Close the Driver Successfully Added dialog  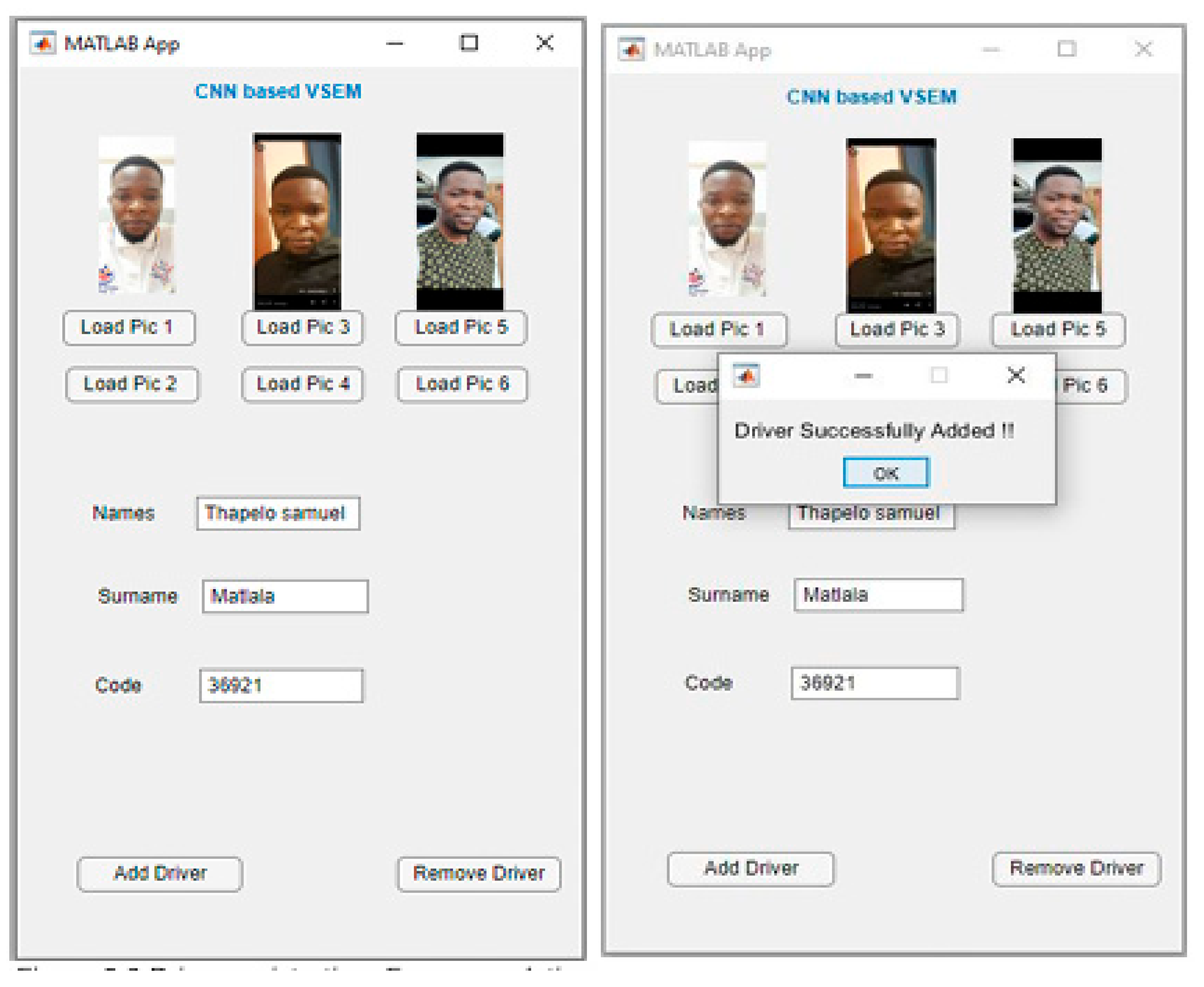click(1016, 375)
